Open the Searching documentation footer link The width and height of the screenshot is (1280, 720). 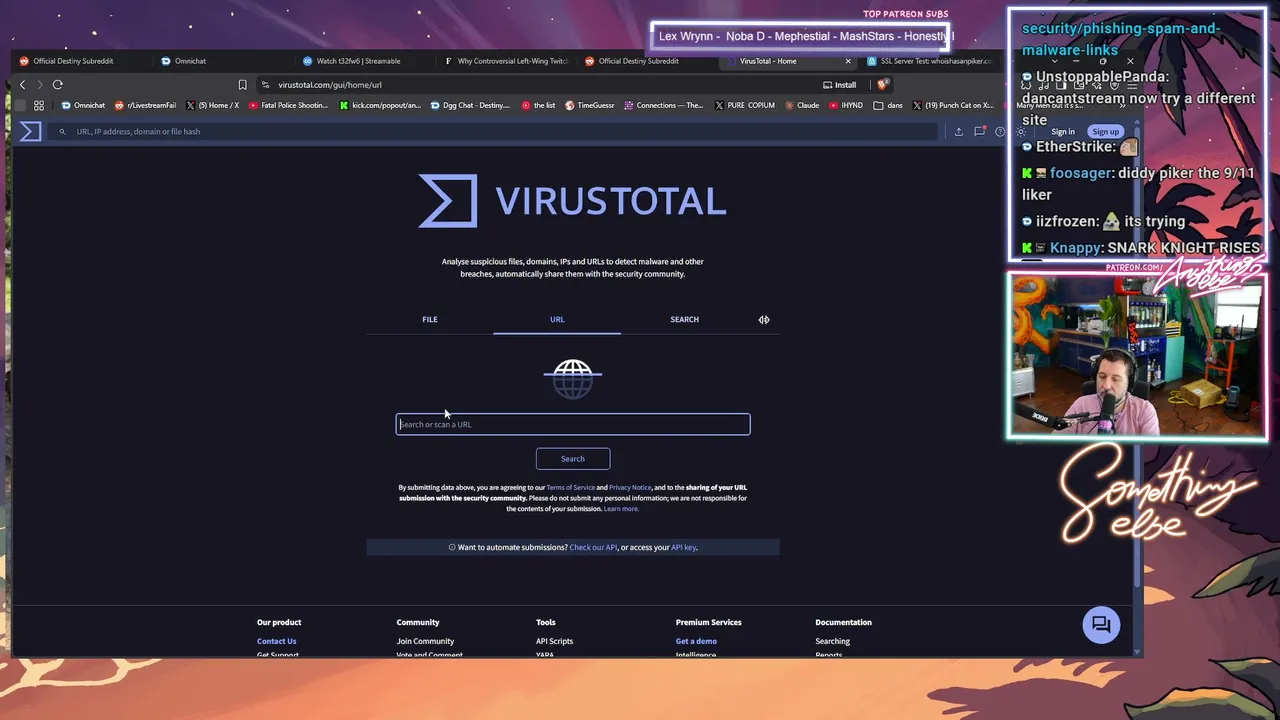click(833, 641)
